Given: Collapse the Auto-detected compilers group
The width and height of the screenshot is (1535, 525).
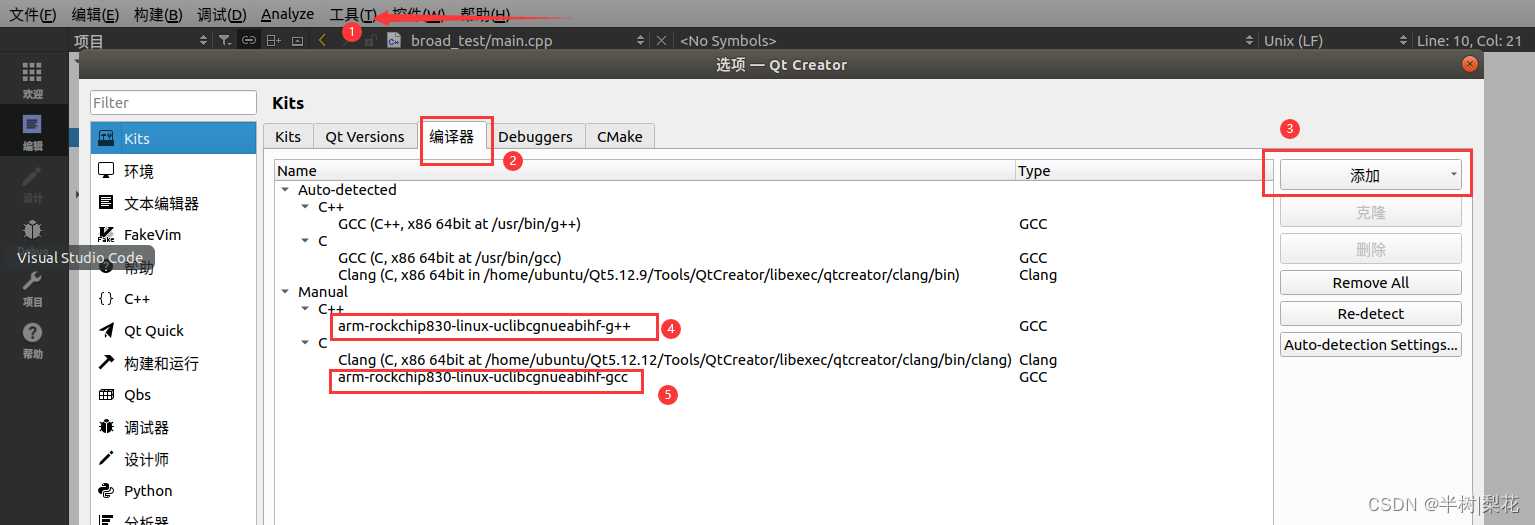Looking at the screenshot, I should coord(285,190).
